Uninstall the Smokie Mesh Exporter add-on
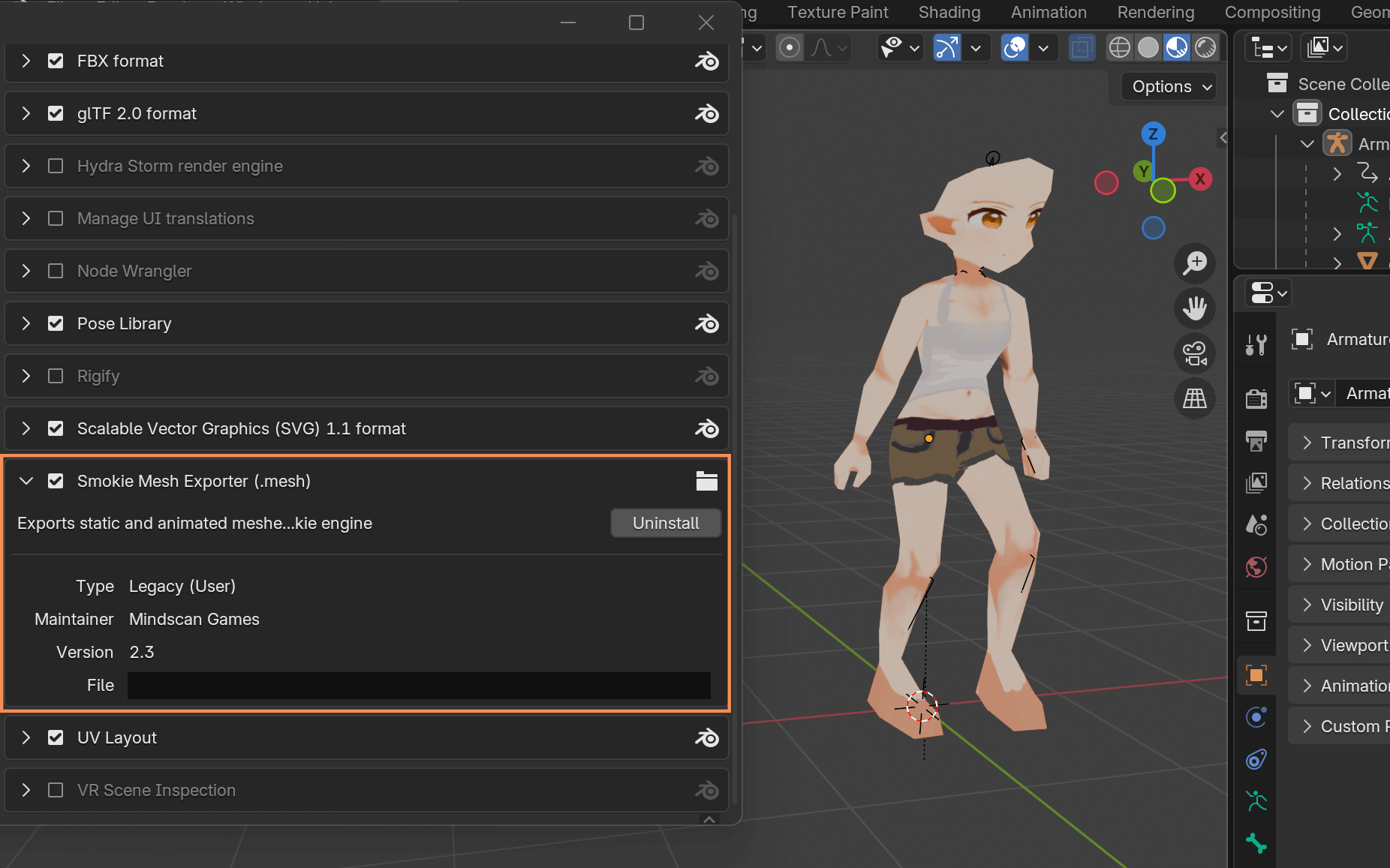Image resolution: width=1390 pixels, height=868 pixels. coord(665,523)
